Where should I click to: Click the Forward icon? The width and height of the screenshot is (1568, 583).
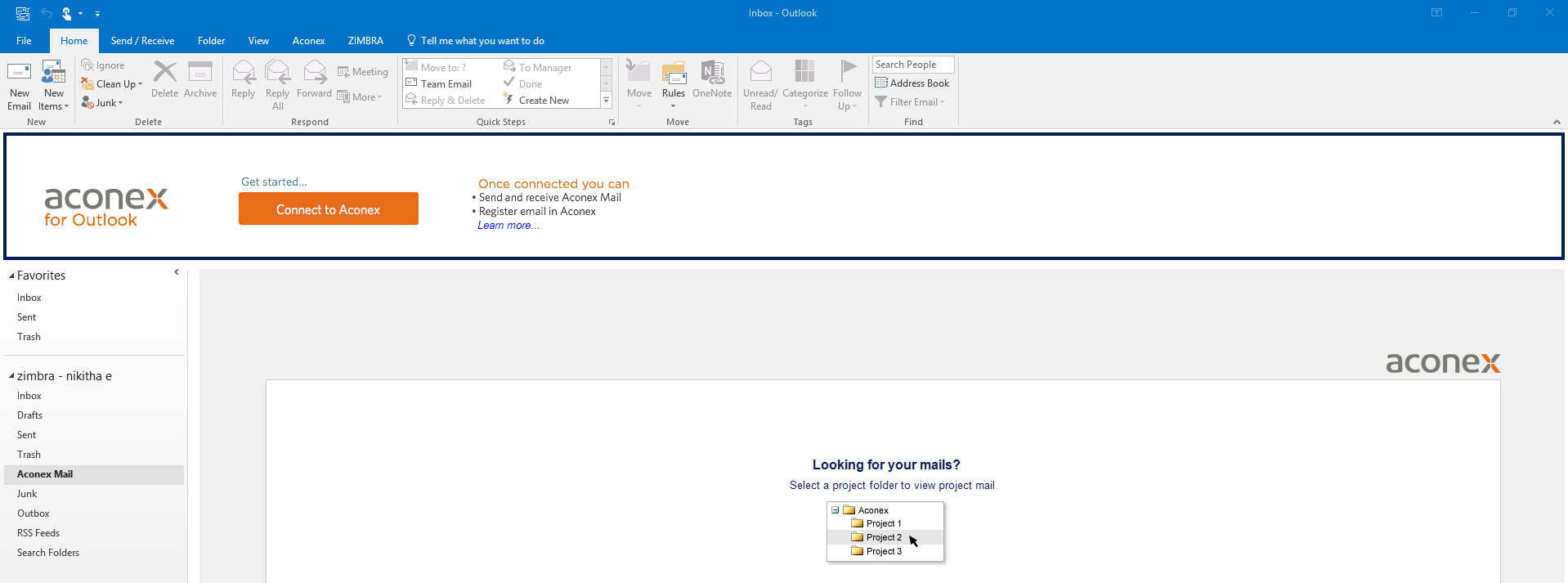tap(315, 72)
